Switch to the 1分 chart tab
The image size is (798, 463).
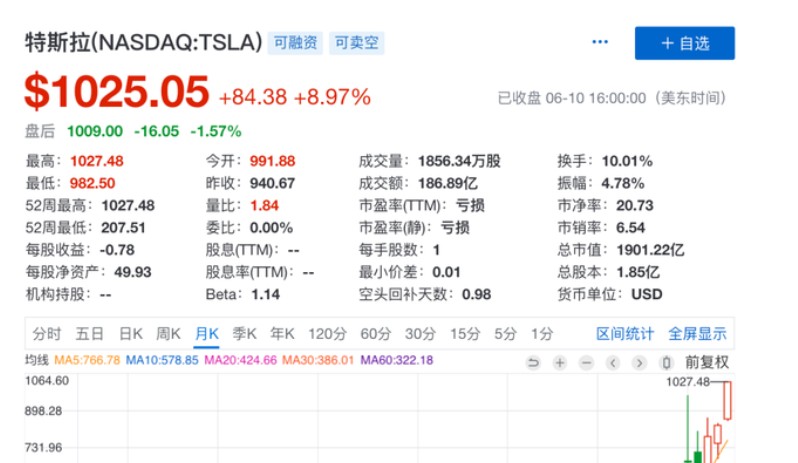coord(542,334)
